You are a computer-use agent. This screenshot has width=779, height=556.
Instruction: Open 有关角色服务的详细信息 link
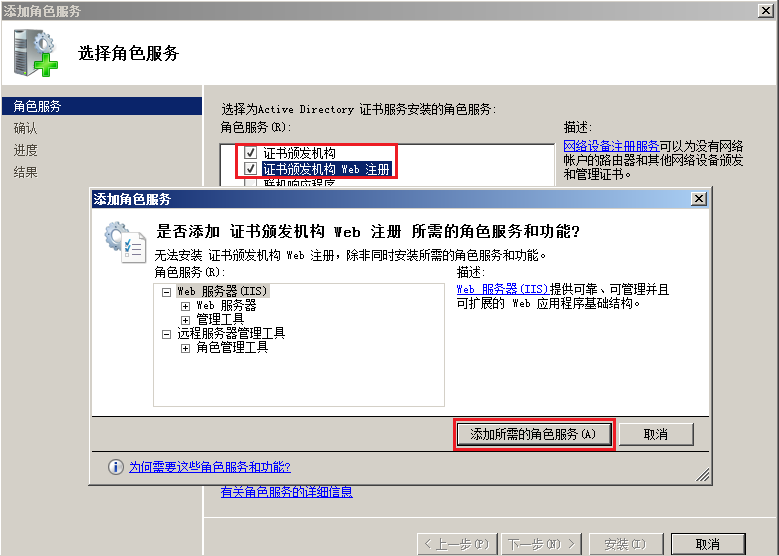pyautogui.click(x=287, y=492)
